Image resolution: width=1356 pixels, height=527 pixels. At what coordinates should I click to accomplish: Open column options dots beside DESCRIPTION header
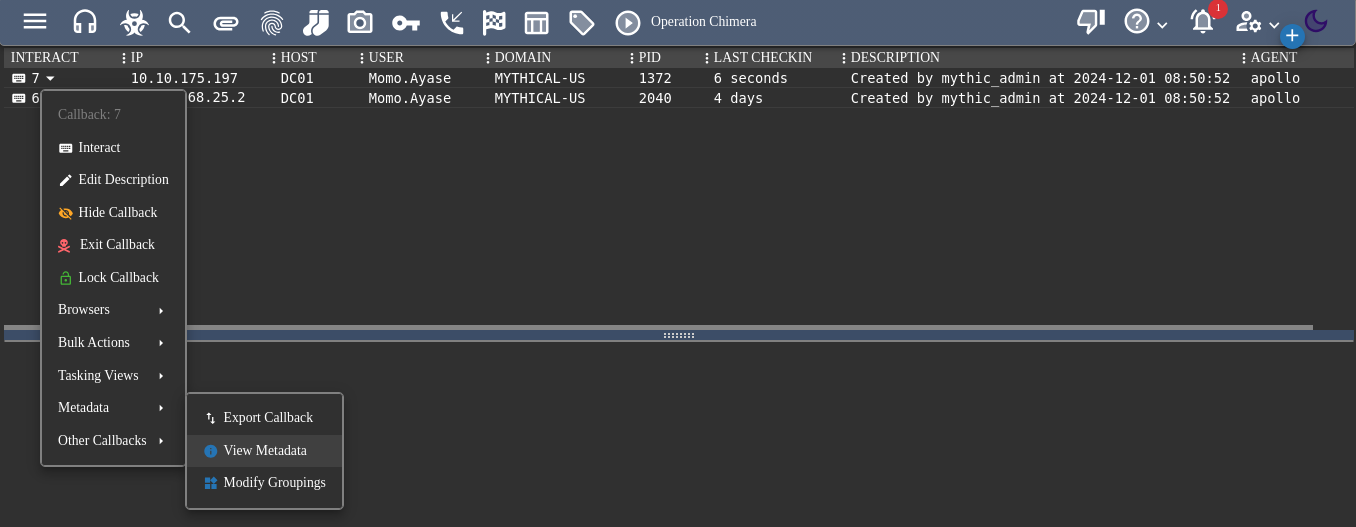click(844, 58)
